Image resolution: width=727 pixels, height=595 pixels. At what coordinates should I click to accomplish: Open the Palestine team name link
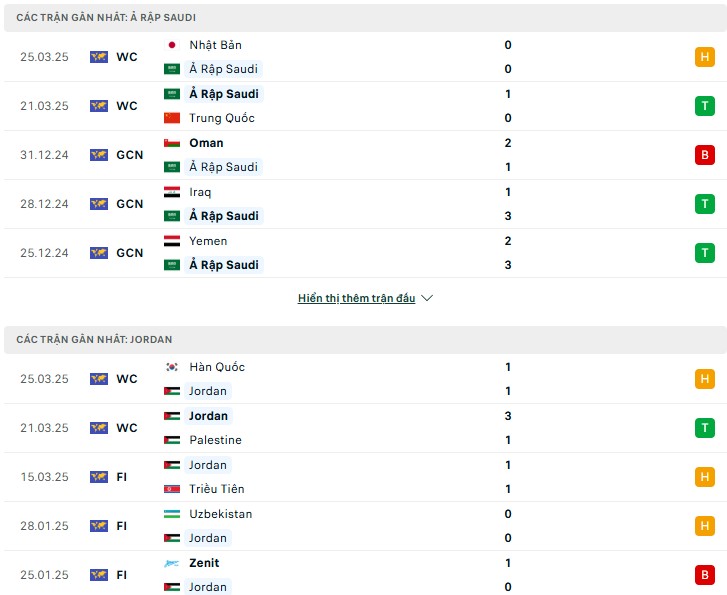[x=216, y=440]
